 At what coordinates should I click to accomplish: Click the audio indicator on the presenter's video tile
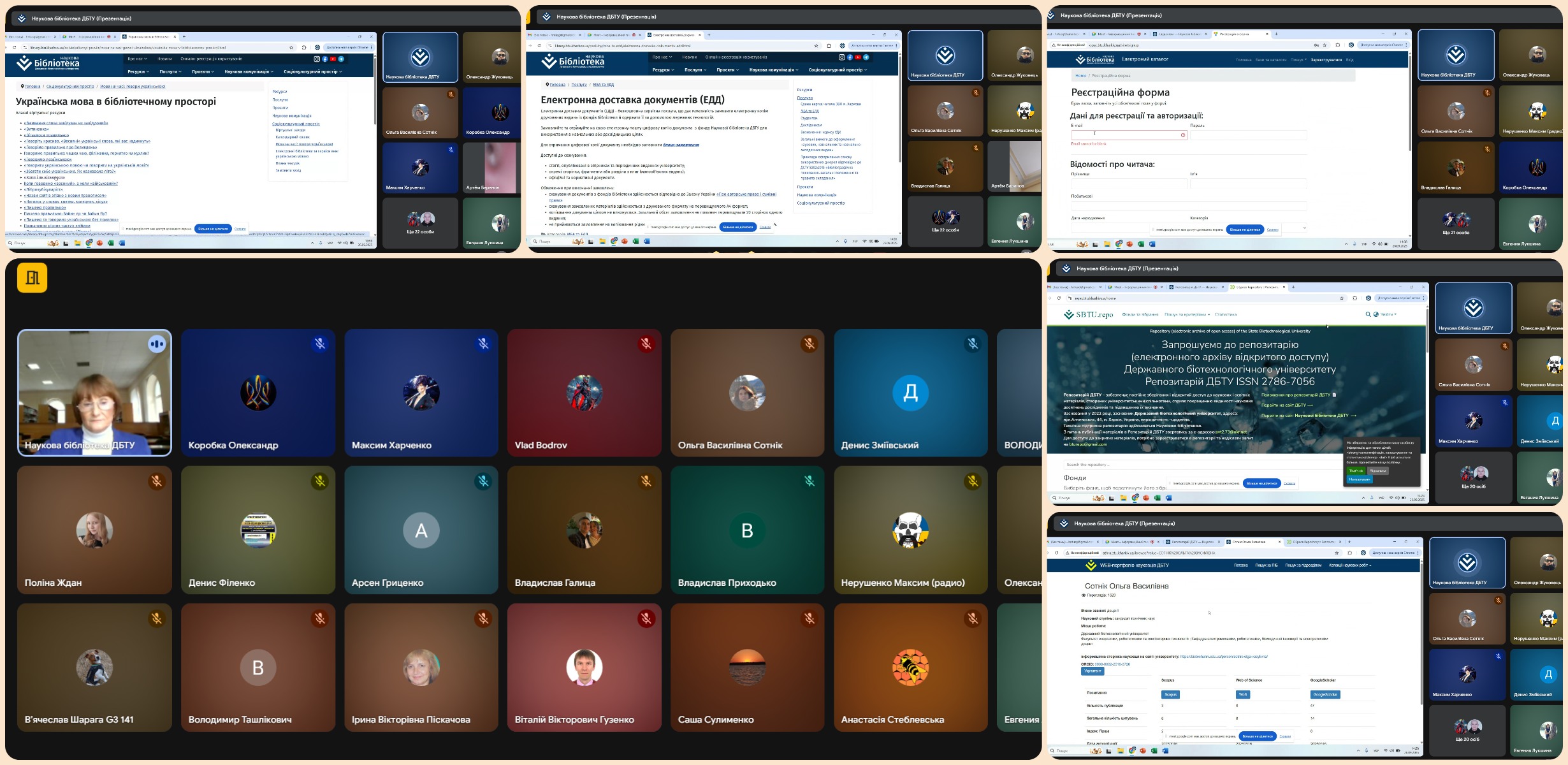click(157, 344)
